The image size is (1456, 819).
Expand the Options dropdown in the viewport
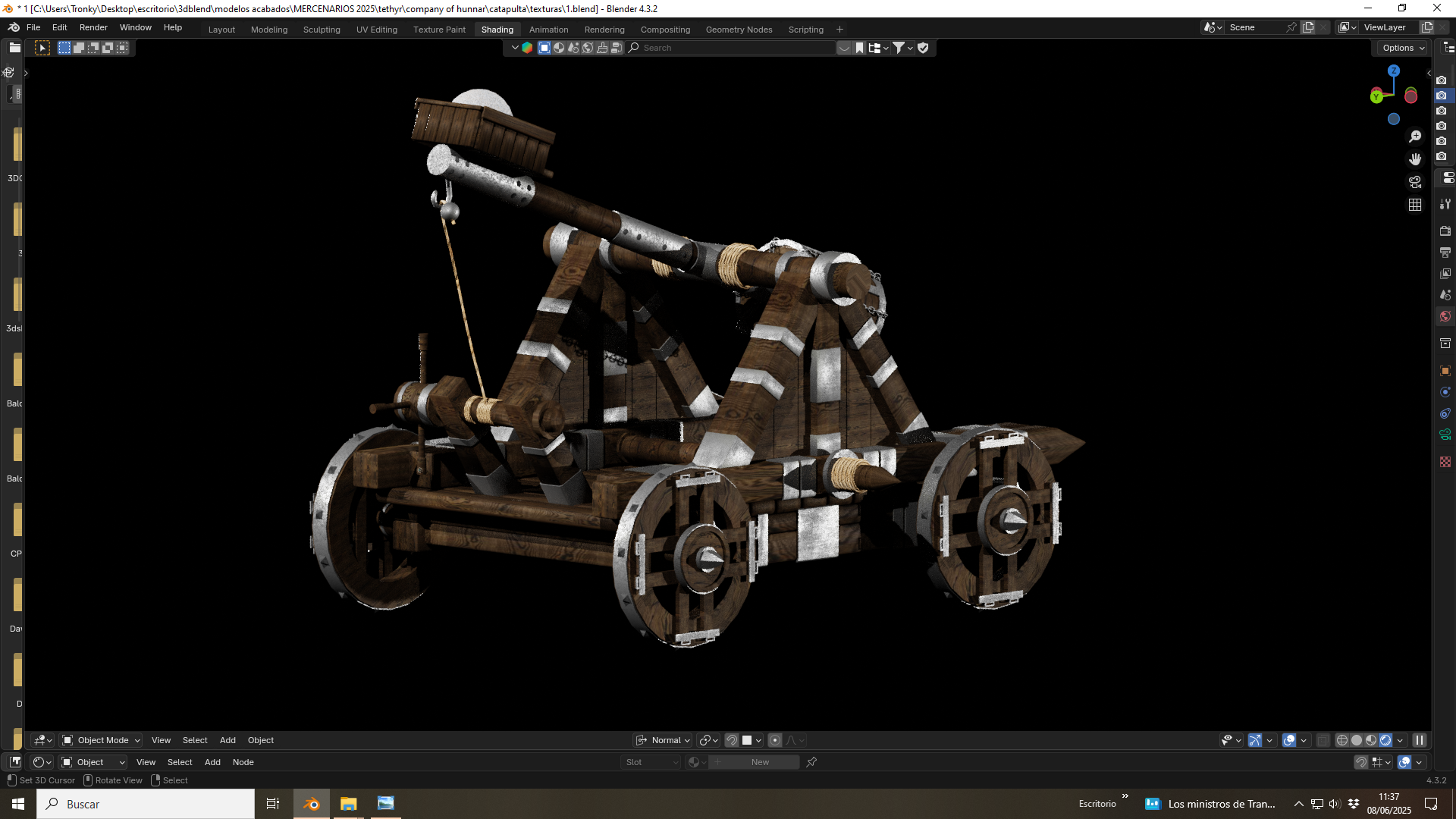[1403, 48]
